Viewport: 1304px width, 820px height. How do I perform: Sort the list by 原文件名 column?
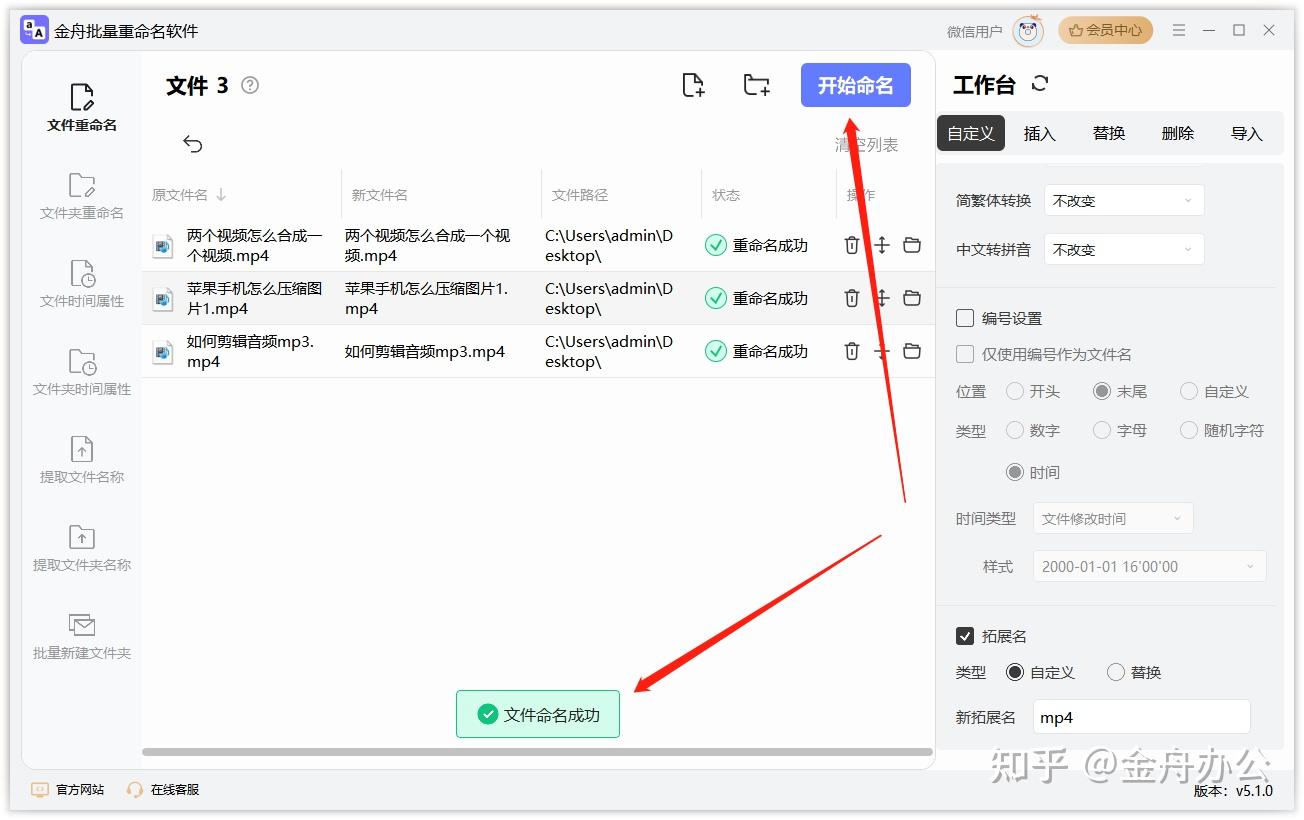click(x=189, y=195)
